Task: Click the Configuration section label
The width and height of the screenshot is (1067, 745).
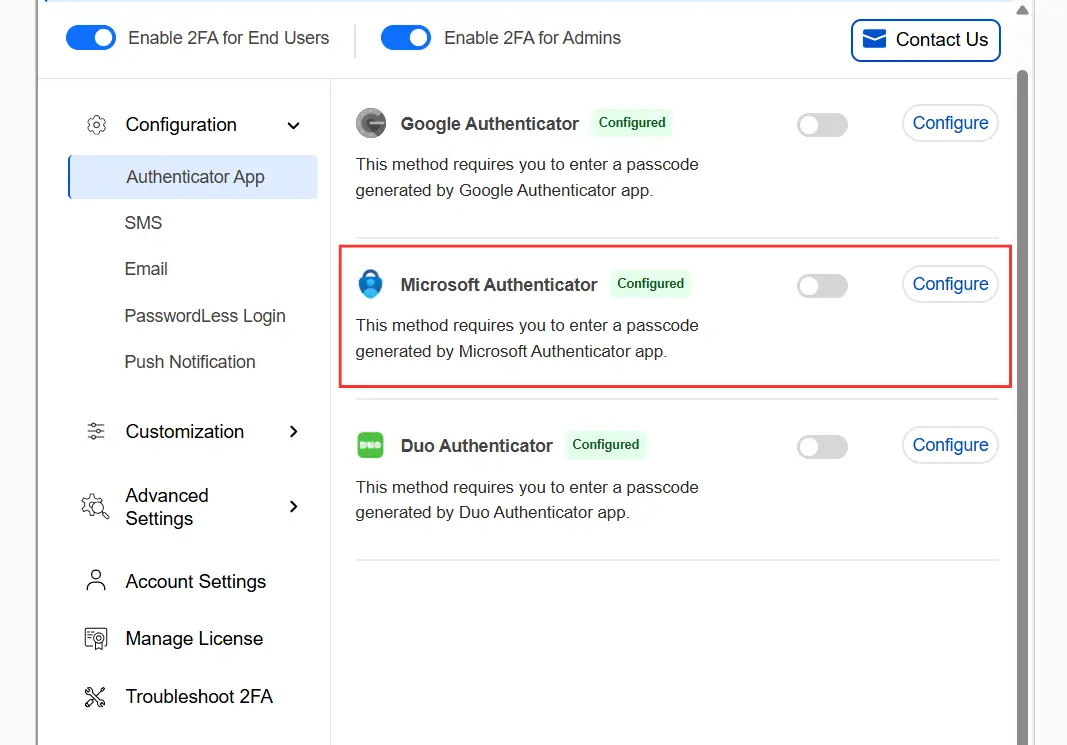Action: pos(181,125)
